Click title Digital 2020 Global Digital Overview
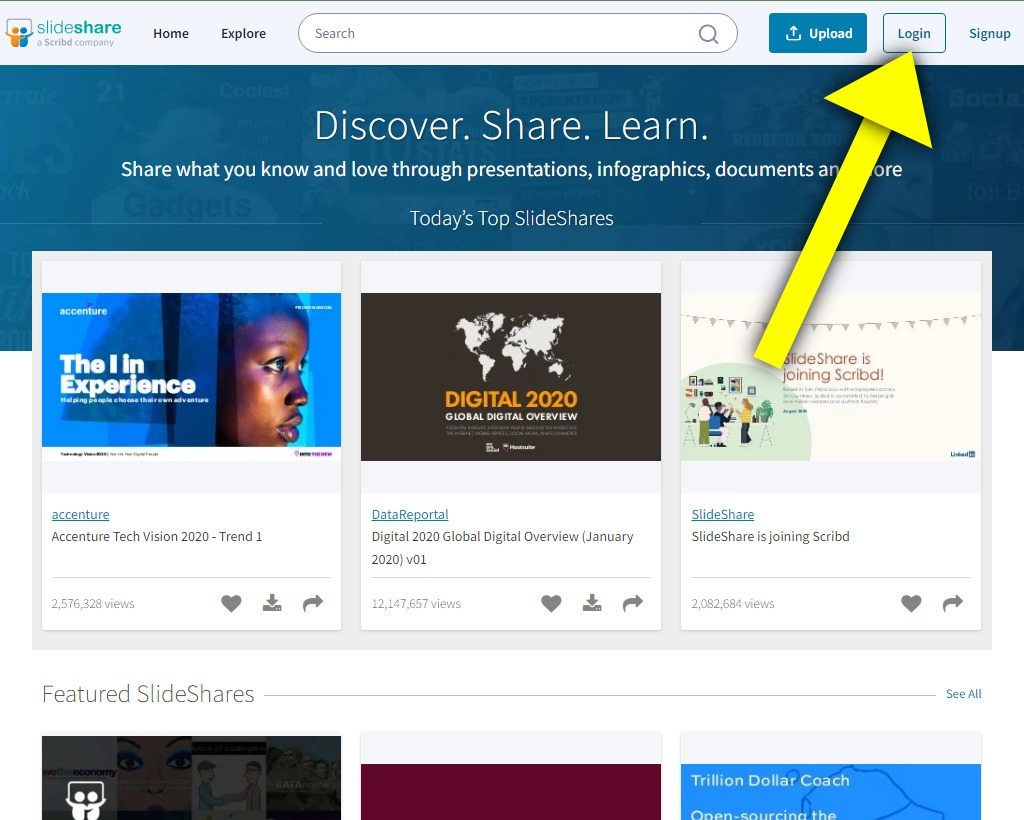Image resolution: width=1024 pixels, height=820 pixels. click(502, 548)
